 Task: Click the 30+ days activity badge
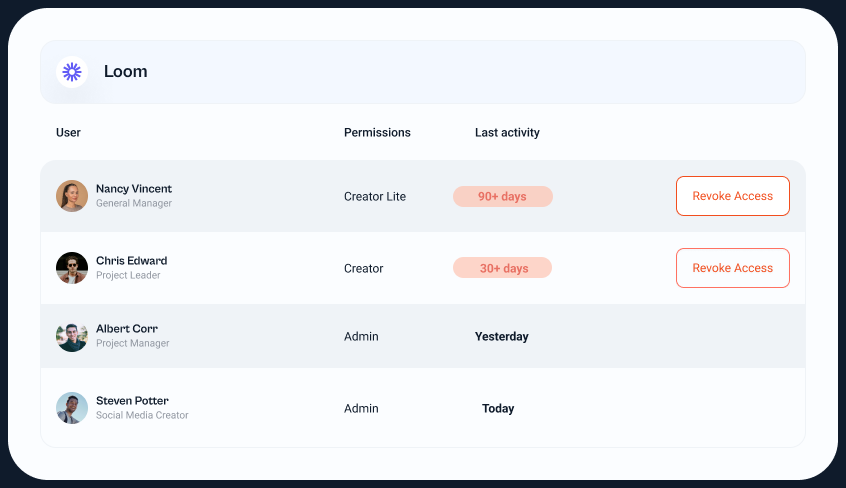(x=502, y=268)
